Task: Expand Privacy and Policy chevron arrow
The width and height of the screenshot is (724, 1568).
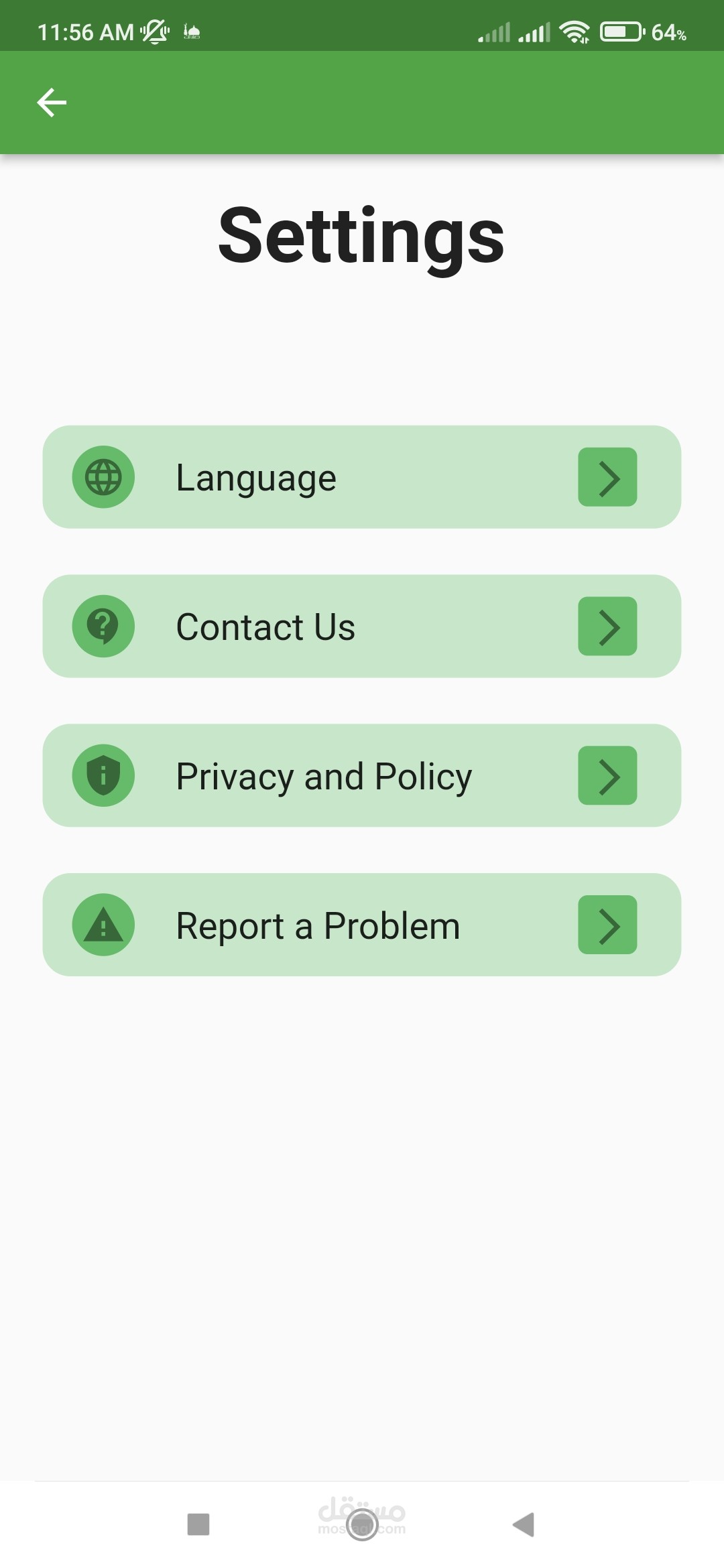Action: [607, 775]
